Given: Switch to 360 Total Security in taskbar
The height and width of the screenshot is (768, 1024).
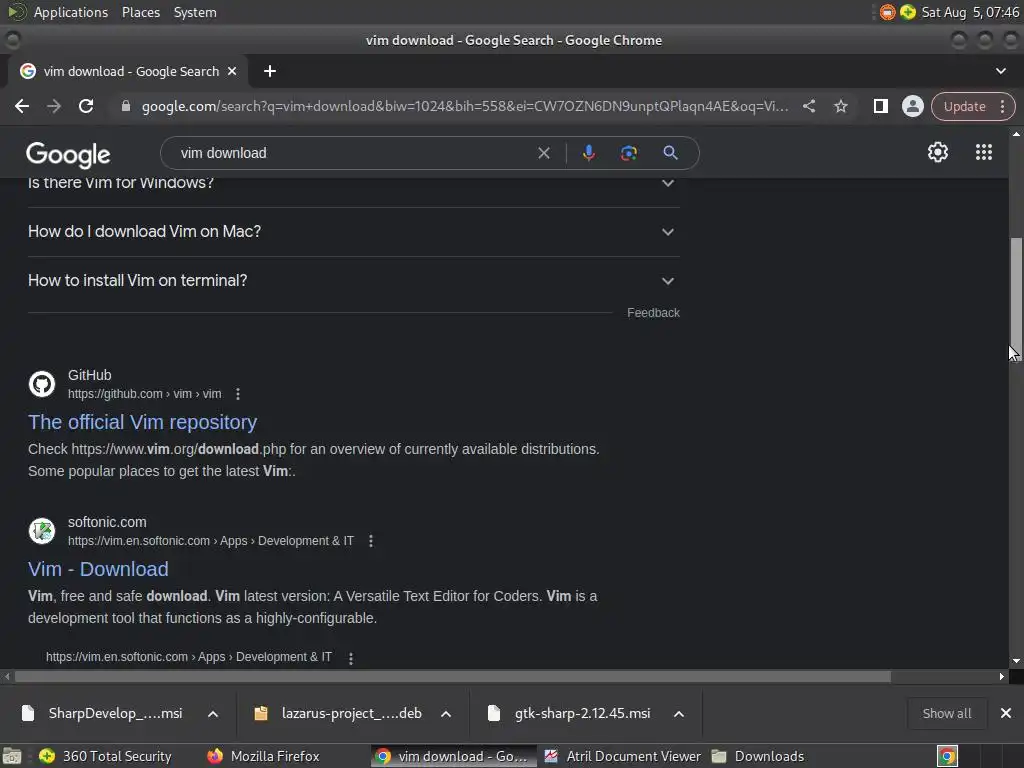Looking at the screenshot, I should (105, 756).
